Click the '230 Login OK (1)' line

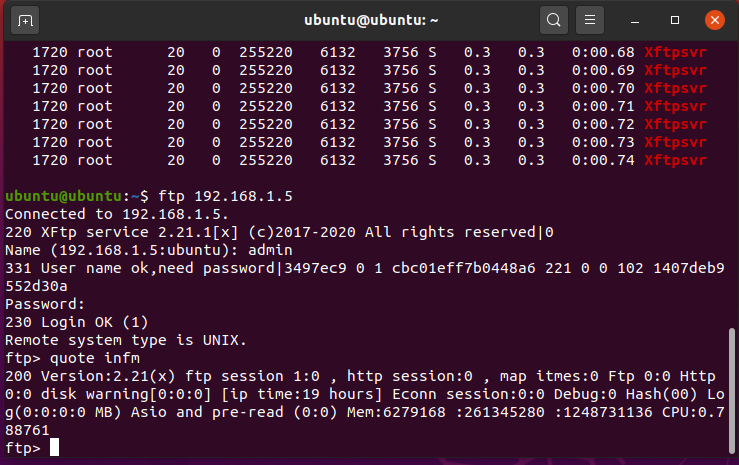coord(77,322)
